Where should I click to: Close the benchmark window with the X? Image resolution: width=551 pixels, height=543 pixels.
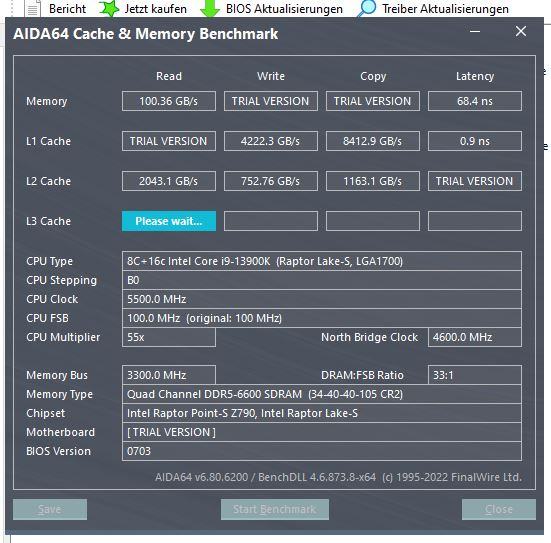pos(521,31)
